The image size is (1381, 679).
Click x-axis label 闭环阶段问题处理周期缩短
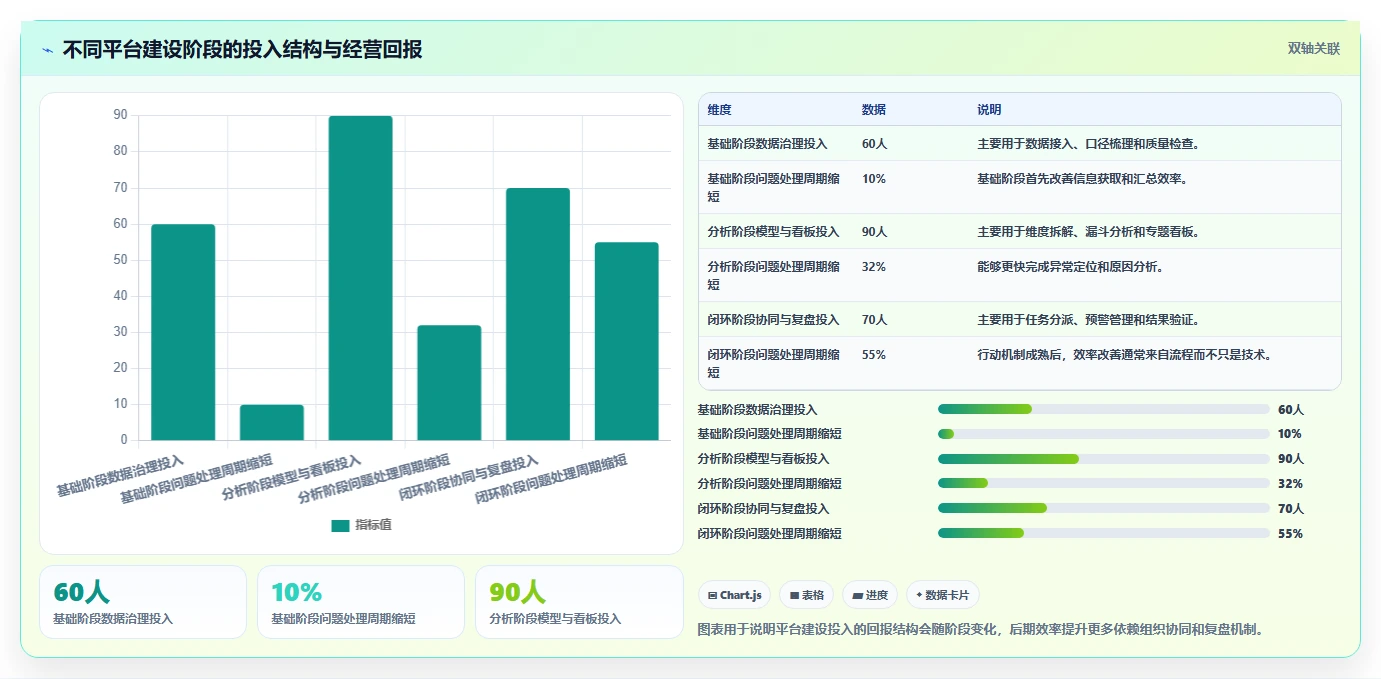[552, 478]
